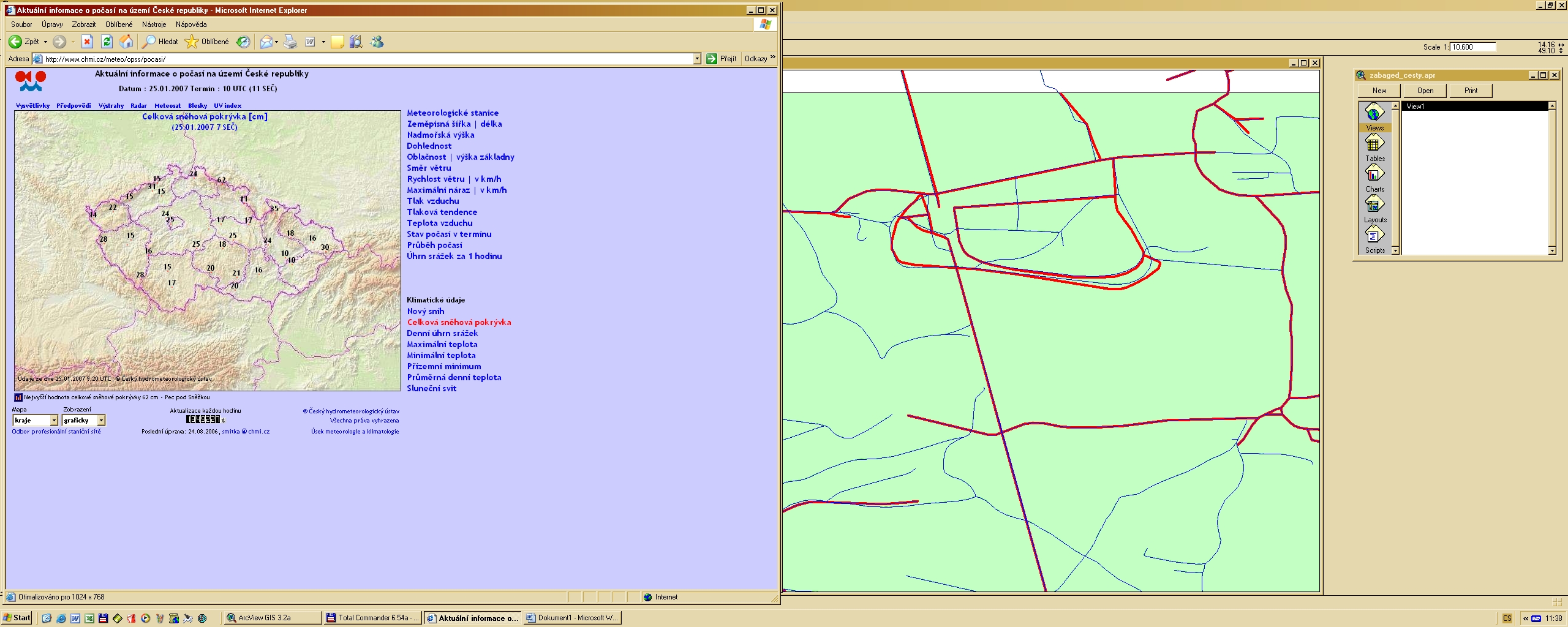Open the Blesky link
The image size is (1568, 627).
[197, 105]
